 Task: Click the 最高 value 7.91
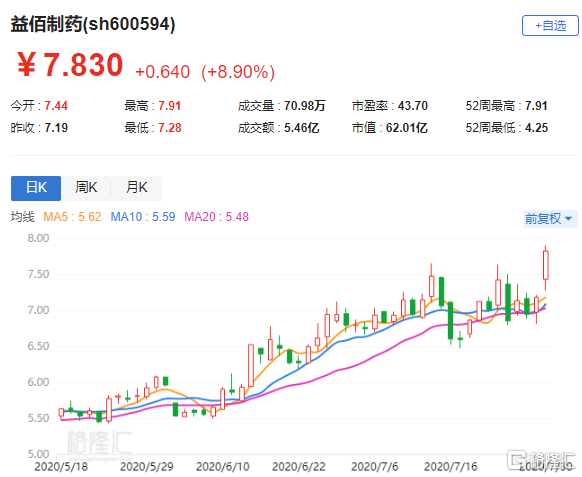170,106
